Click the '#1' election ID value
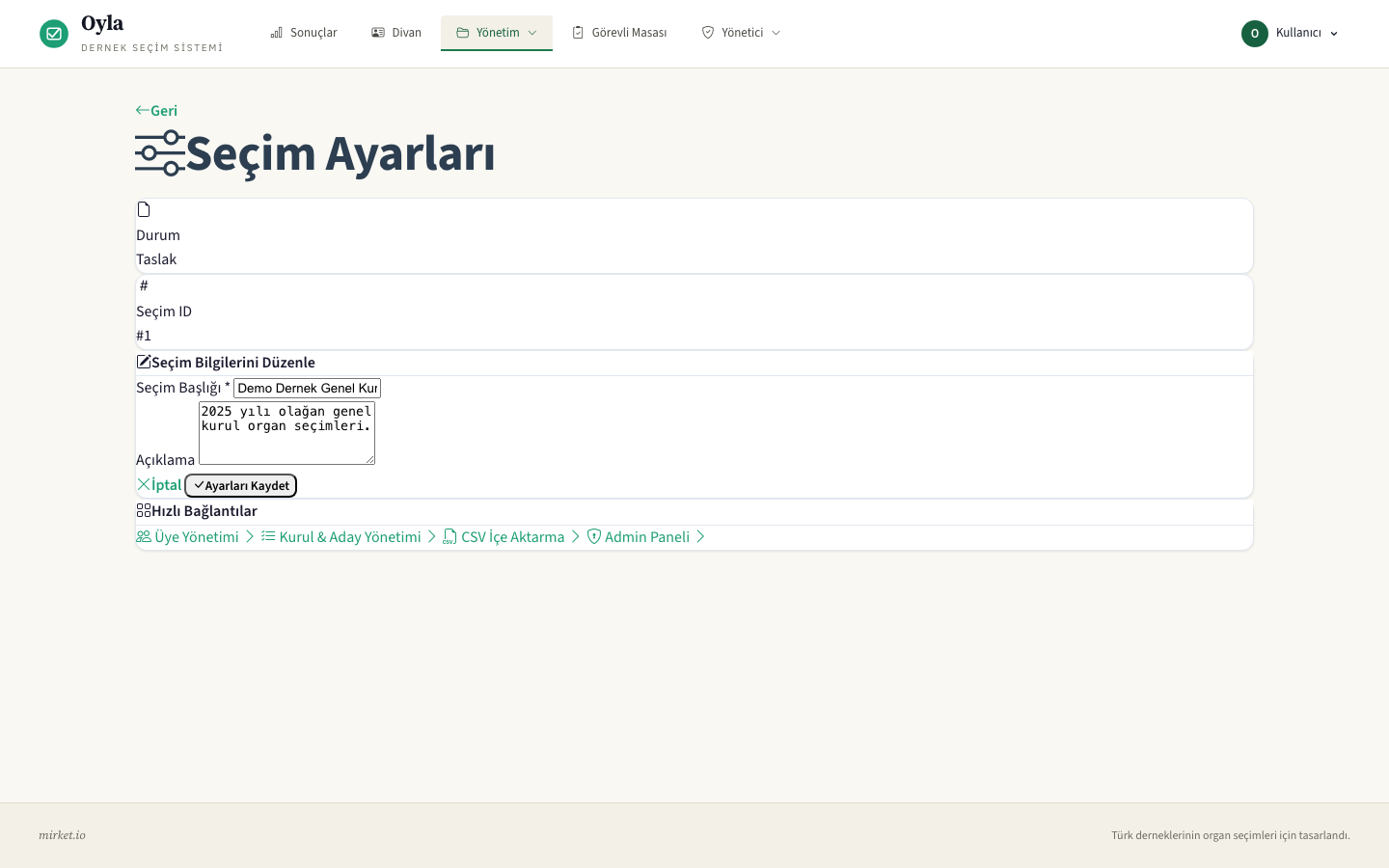This screenshot has width=1389, height=868. coord(144,336)
